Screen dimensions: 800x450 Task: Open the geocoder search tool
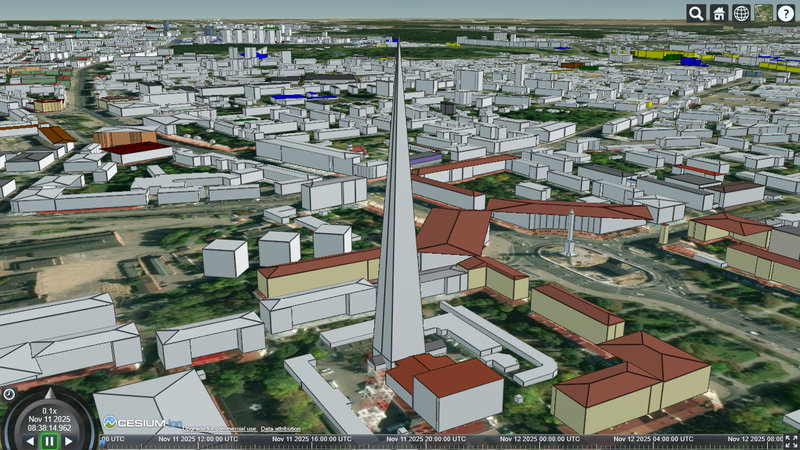coord(696,13)
